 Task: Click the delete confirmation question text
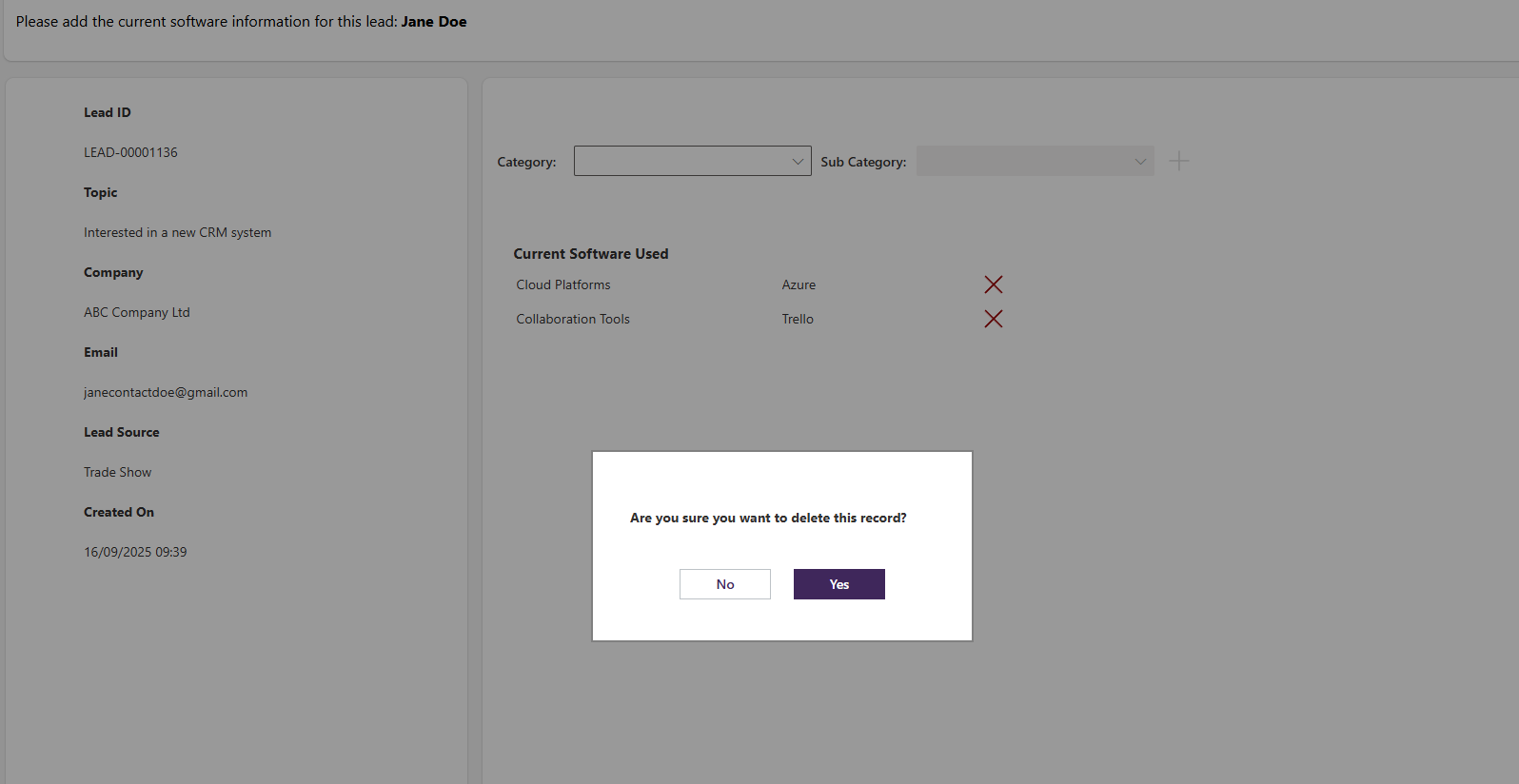click(x=768, y=518)
